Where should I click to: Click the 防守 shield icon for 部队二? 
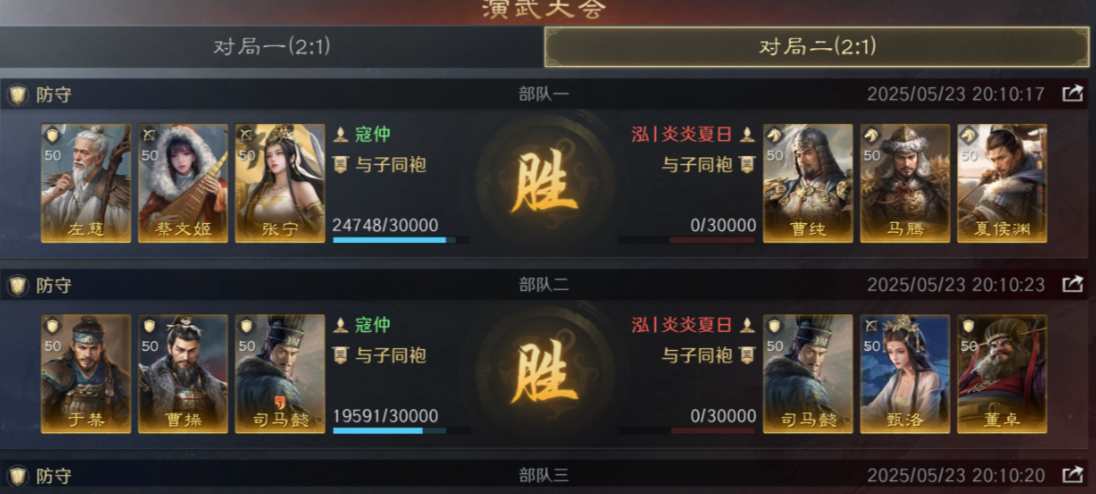point(17,285)
